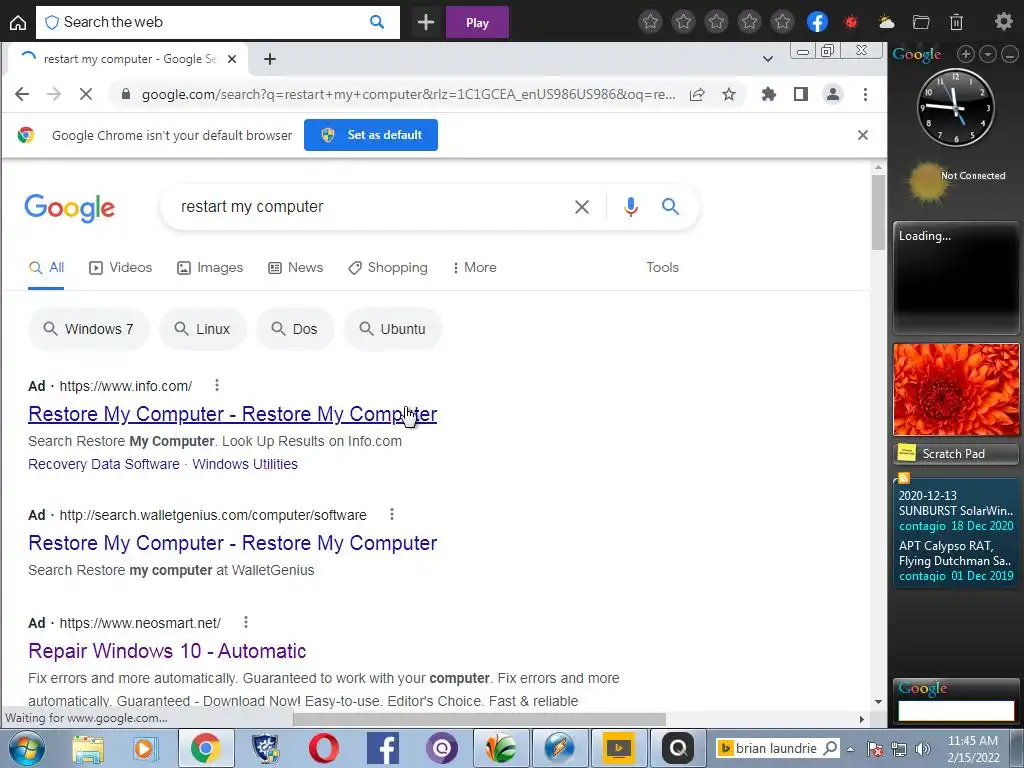Share this page from the address bar
The image size is (1024, 768).
(x=697, y=94)
